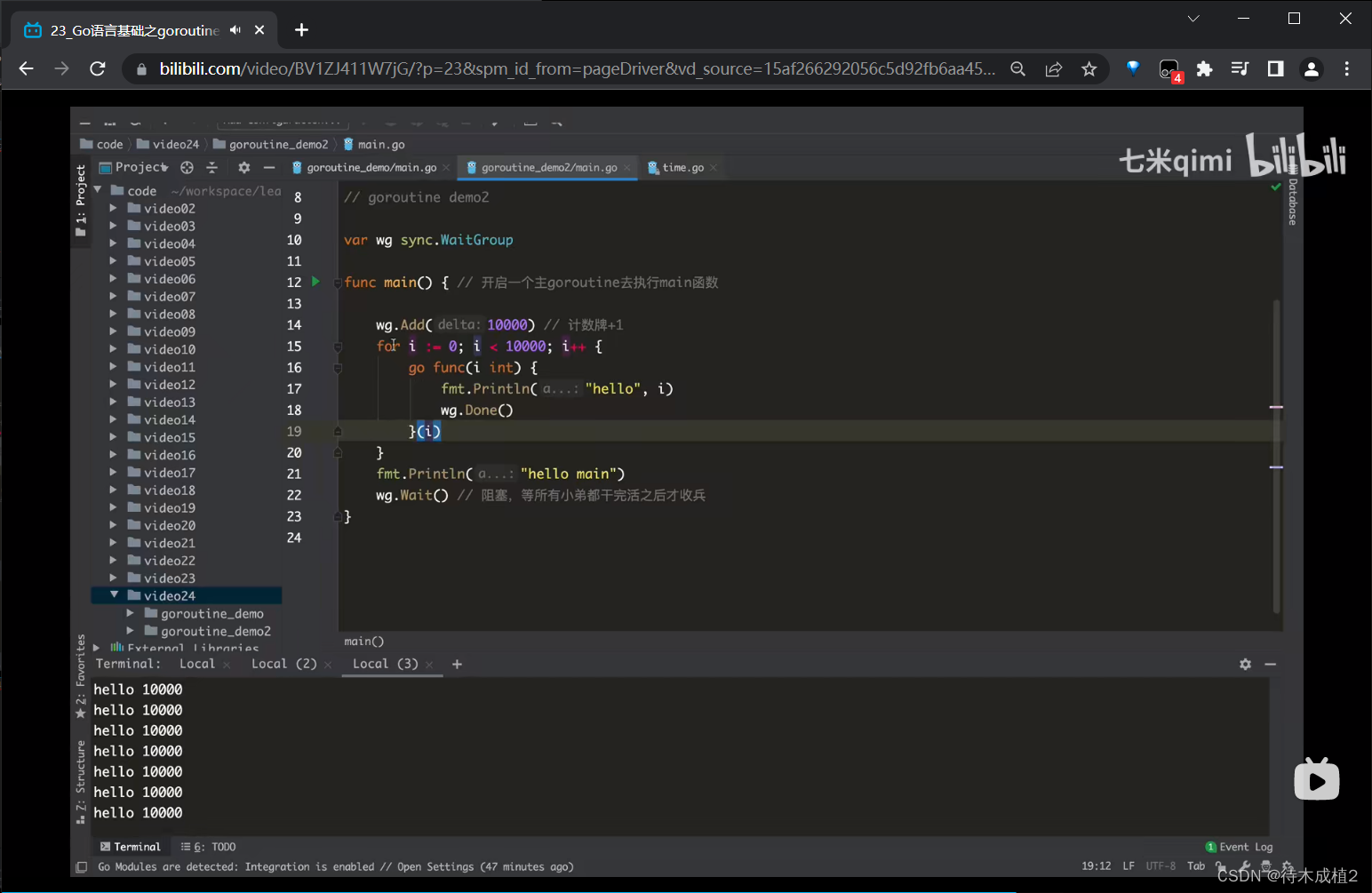Toggle the browser side panel

pyautogui.click(x=1275, y=68)
